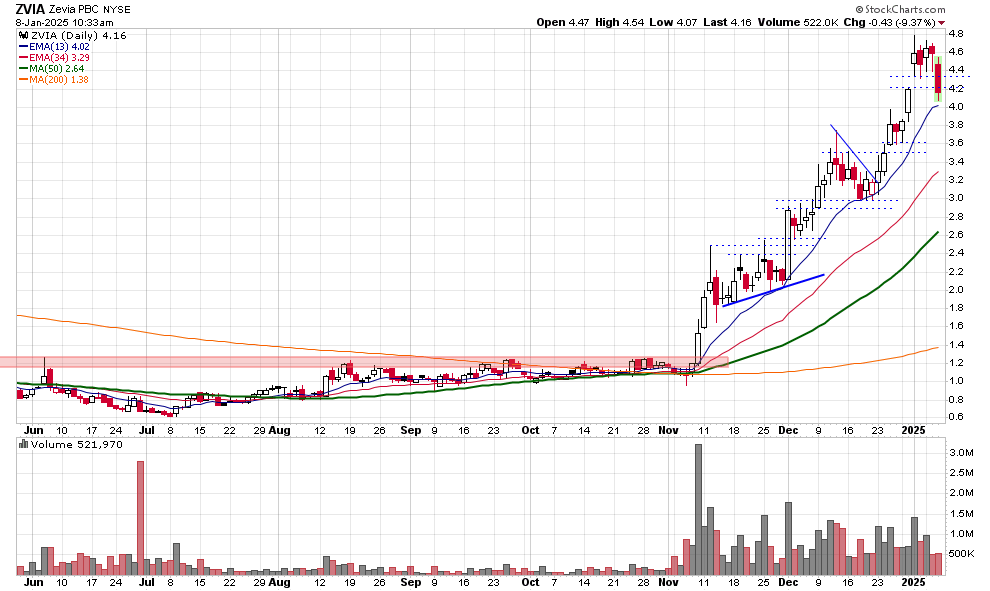Click the tall late-June volume spike bar
This screenshot has height=591, width=990.
tap(140, 517)
